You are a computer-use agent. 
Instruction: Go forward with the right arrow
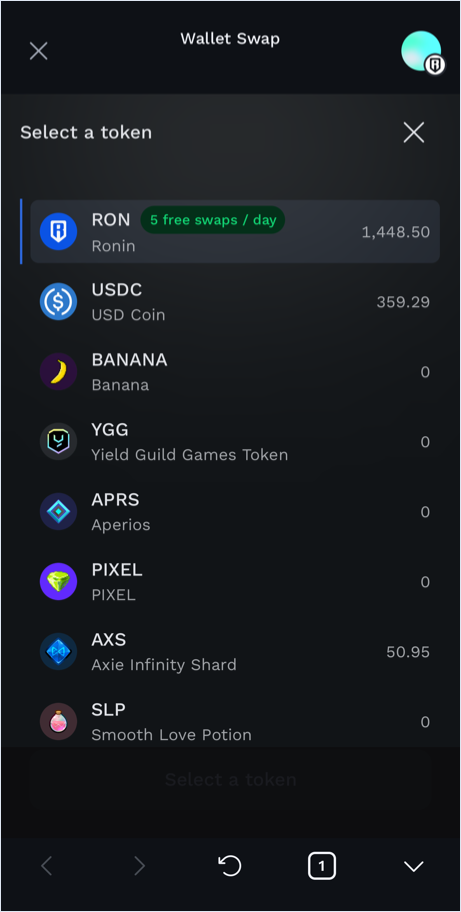click(x=139, y=867)
